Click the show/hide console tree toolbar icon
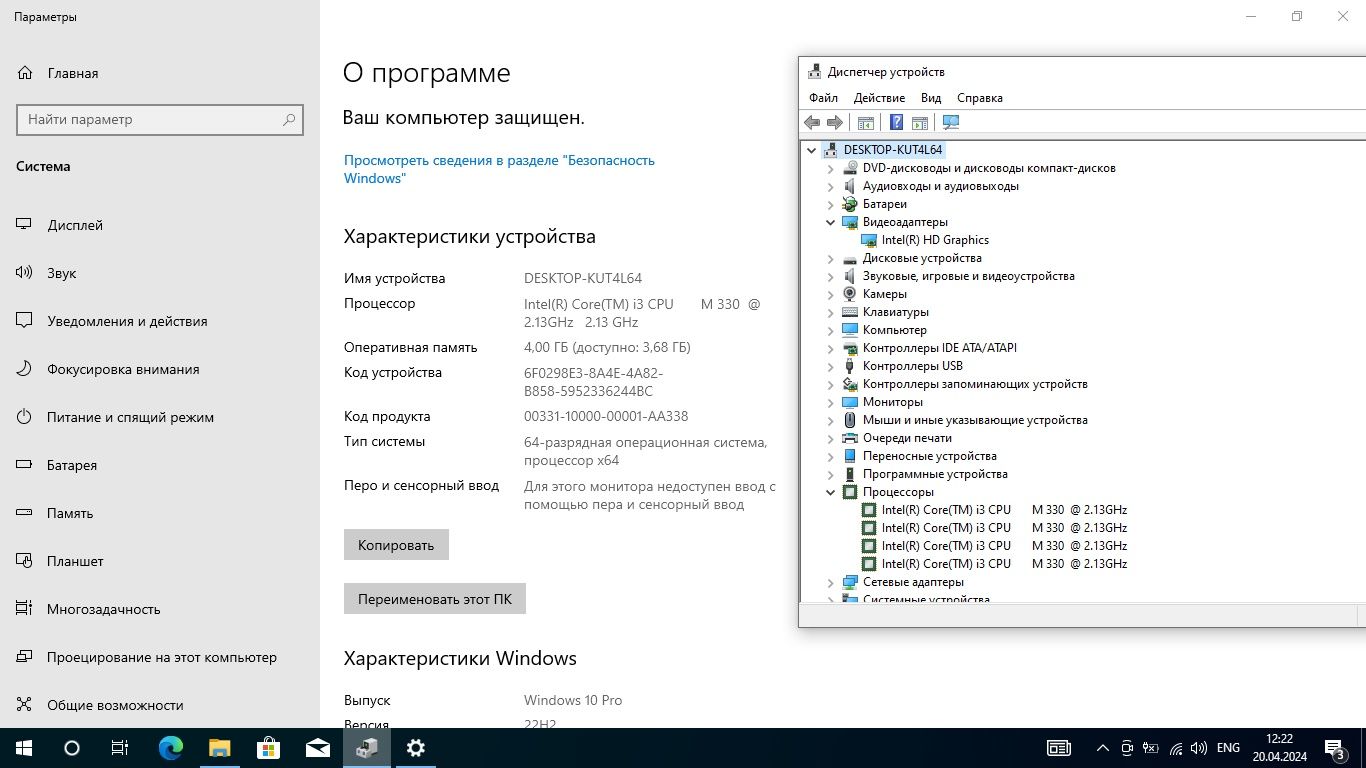This screenshot has height=768, width=1366. tap(866, 122)
